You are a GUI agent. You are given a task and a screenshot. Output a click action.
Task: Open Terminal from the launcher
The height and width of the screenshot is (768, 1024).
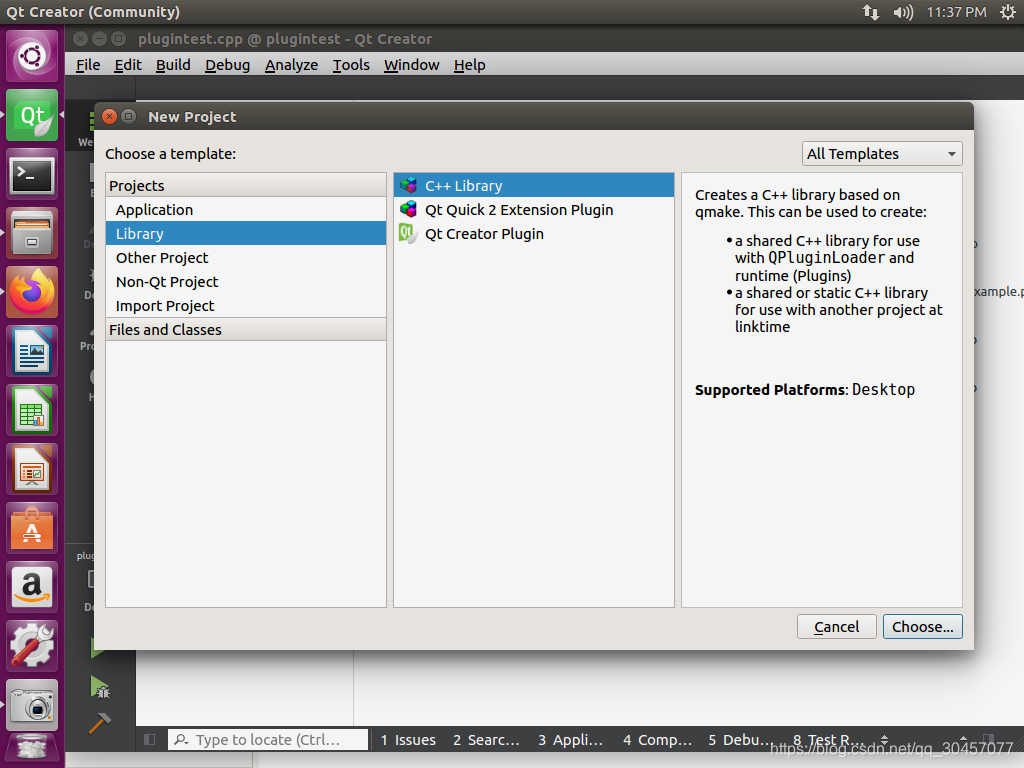[x=32, y=174]
